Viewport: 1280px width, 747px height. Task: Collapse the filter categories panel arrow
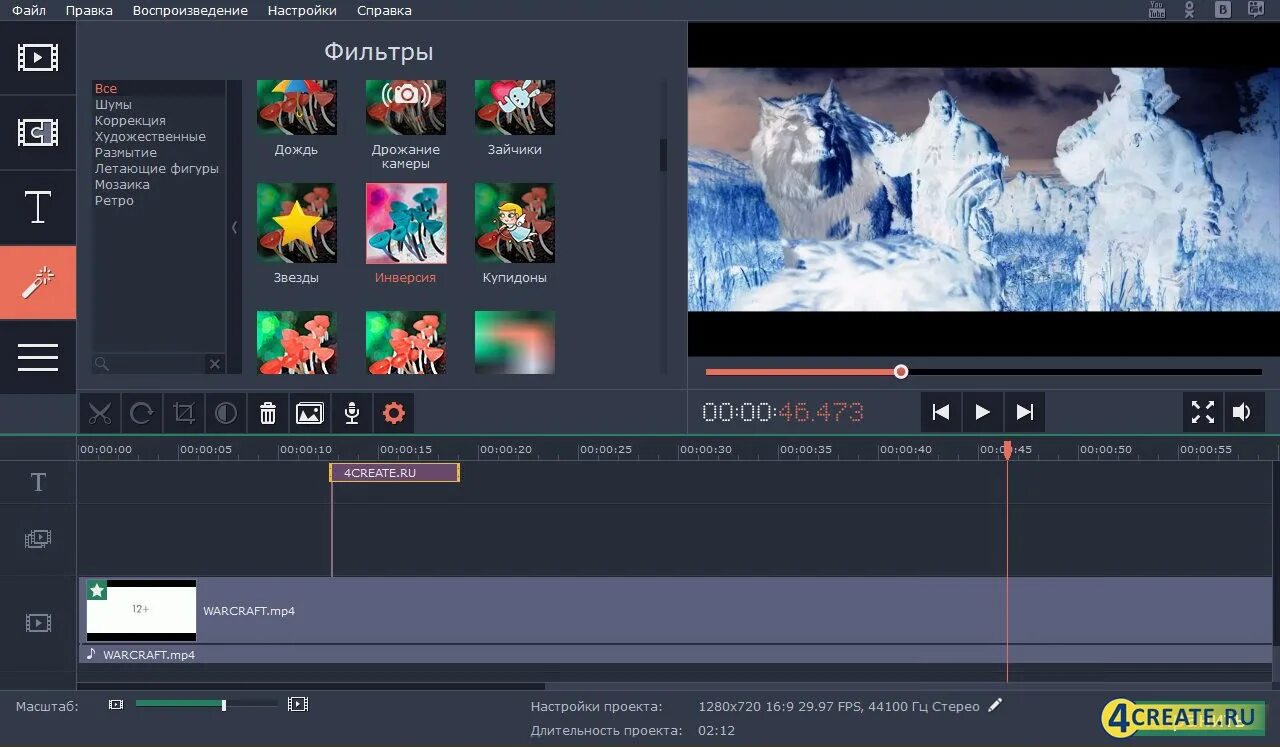[235, 227]
